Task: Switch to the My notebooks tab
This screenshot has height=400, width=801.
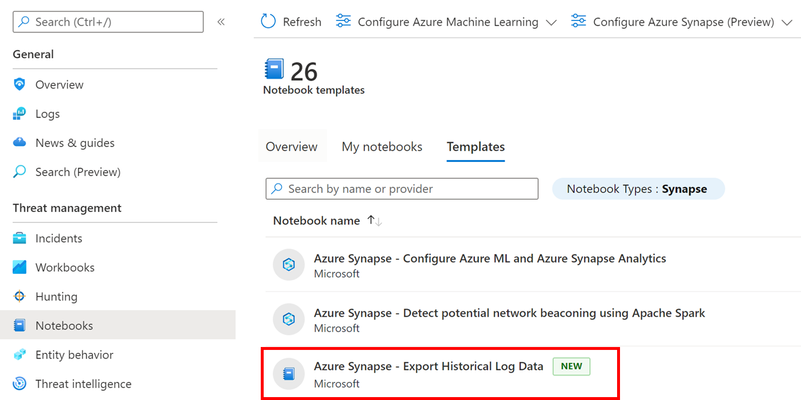Action: pyautogui.click(x=382, y=147)
